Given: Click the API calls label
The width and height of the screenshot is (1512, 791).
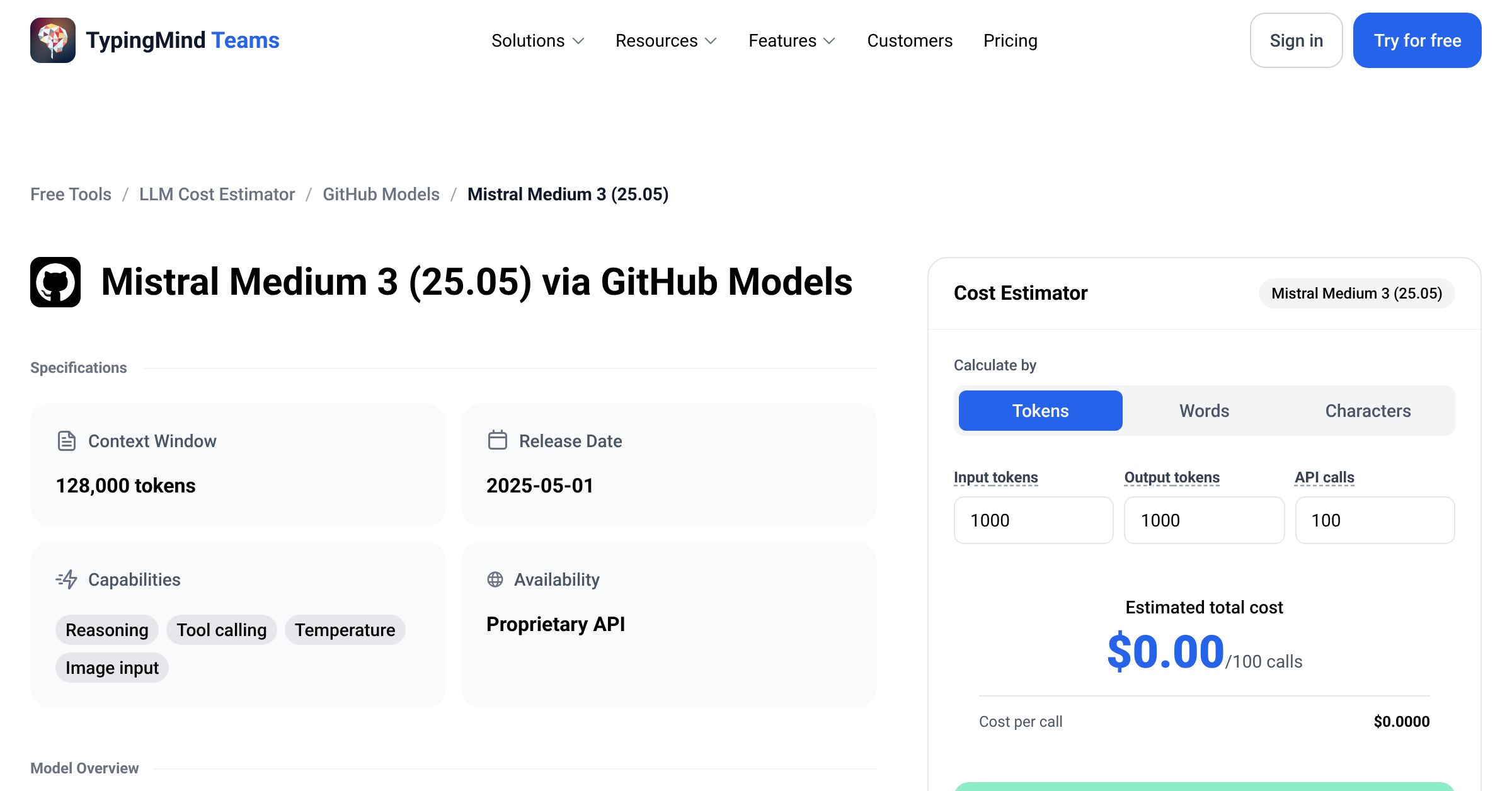Looking at the screenshot, I should (x=1325, y=477).
